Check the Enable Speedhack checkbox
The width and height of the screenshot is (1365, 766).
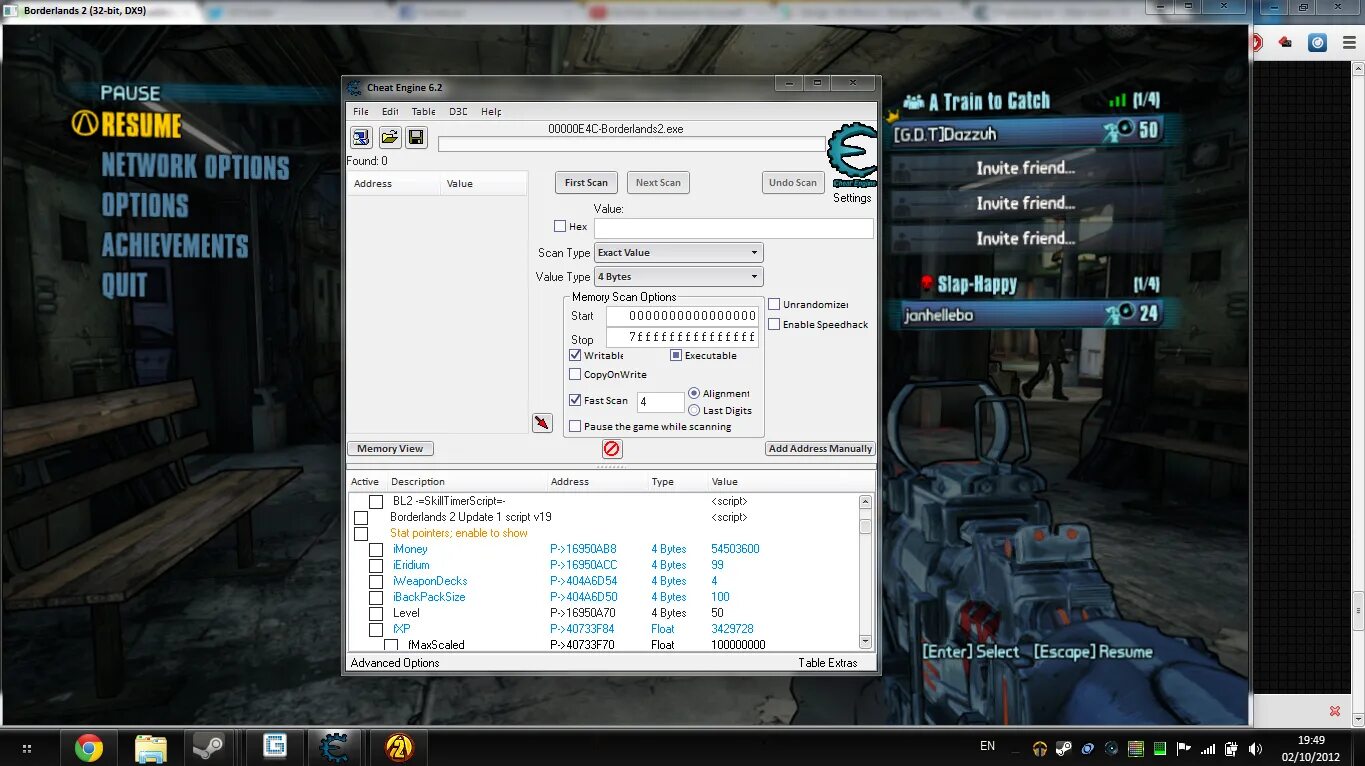[774, 324]
